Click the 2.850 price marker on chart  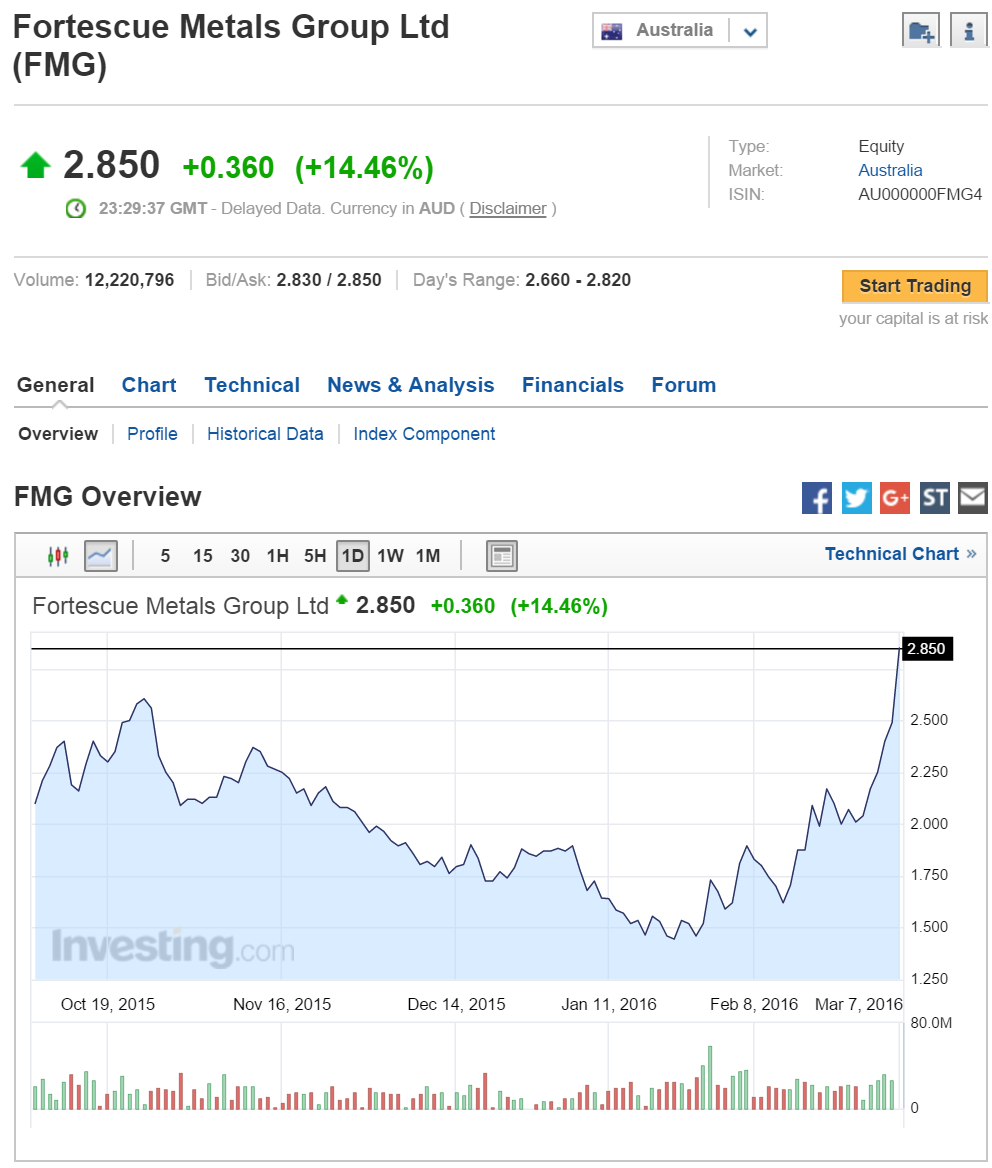pyautogui.click(x=925, y=649)
